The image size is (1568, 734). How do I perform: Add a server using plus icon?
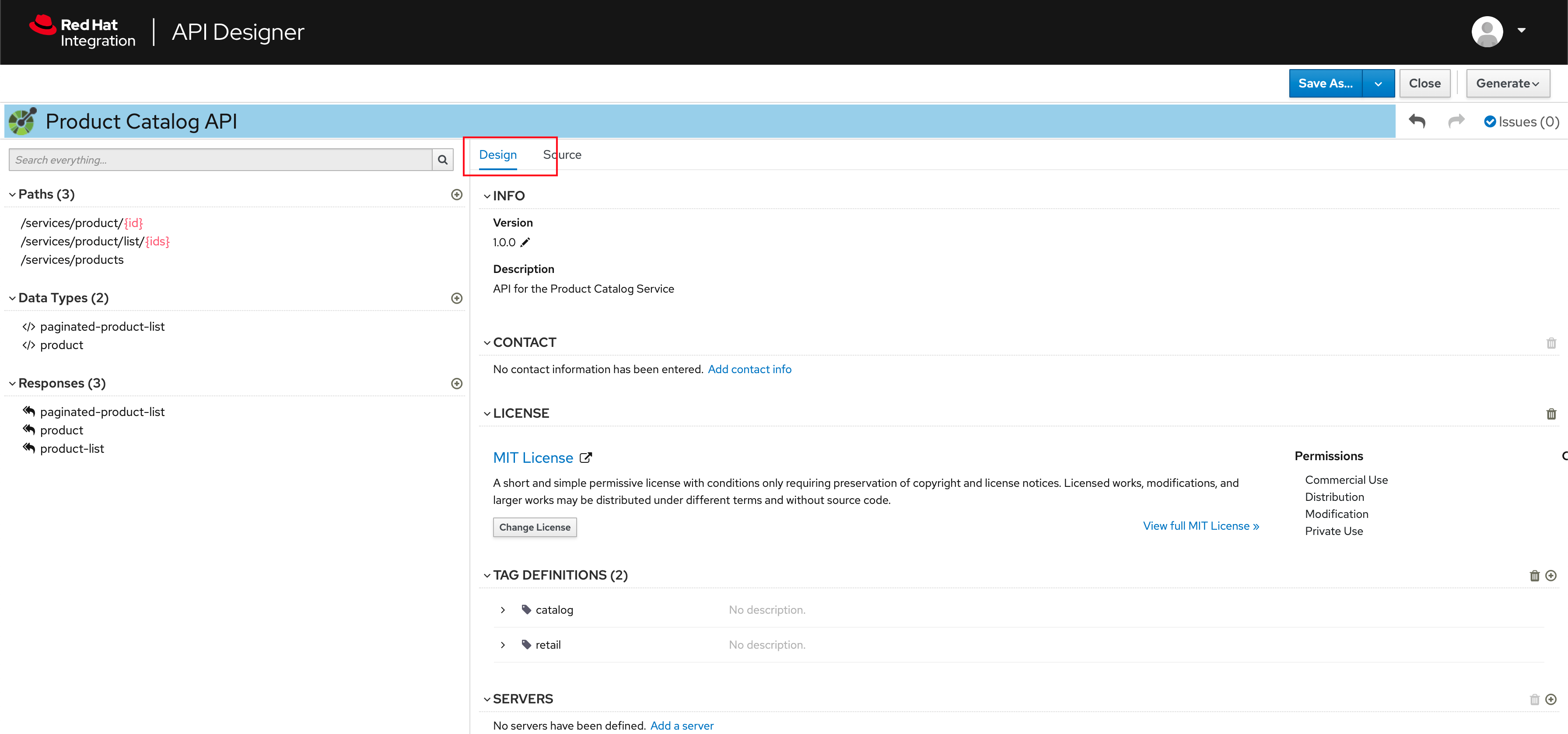click(x=1551, y=699)
